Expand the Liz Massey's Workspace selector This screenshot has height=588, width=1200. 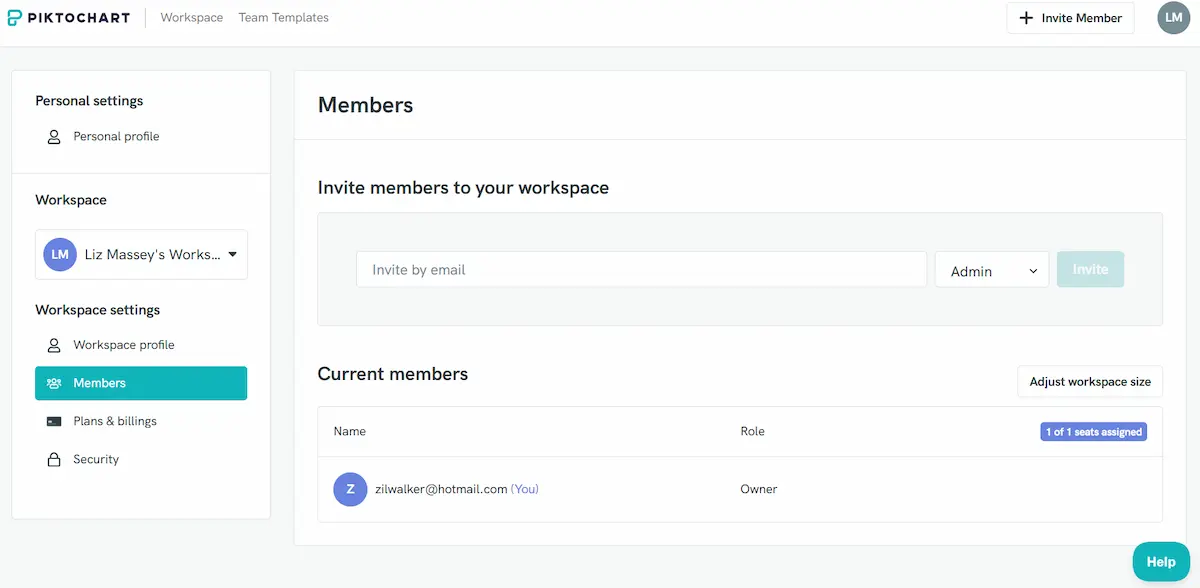tap(141, 254)
